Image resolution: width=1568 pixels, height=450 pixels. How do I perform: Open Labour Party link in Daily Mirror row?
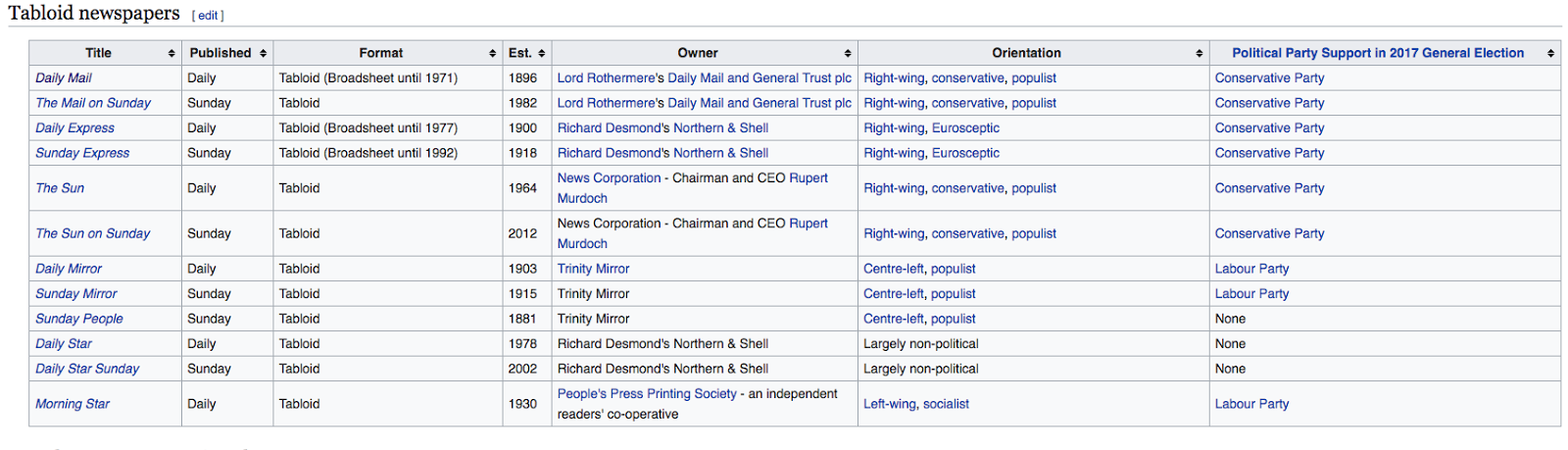(x=1251, y=269)
